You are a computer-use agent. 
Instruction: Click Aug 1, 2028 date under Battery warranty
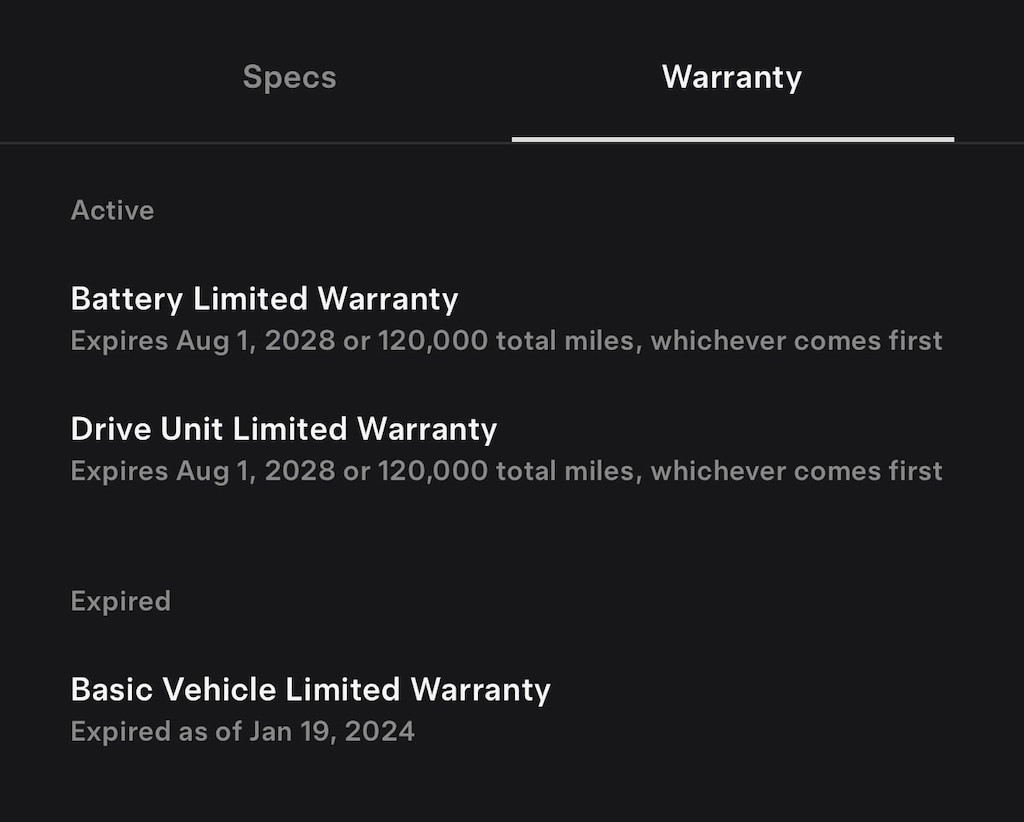coord(256,341)
